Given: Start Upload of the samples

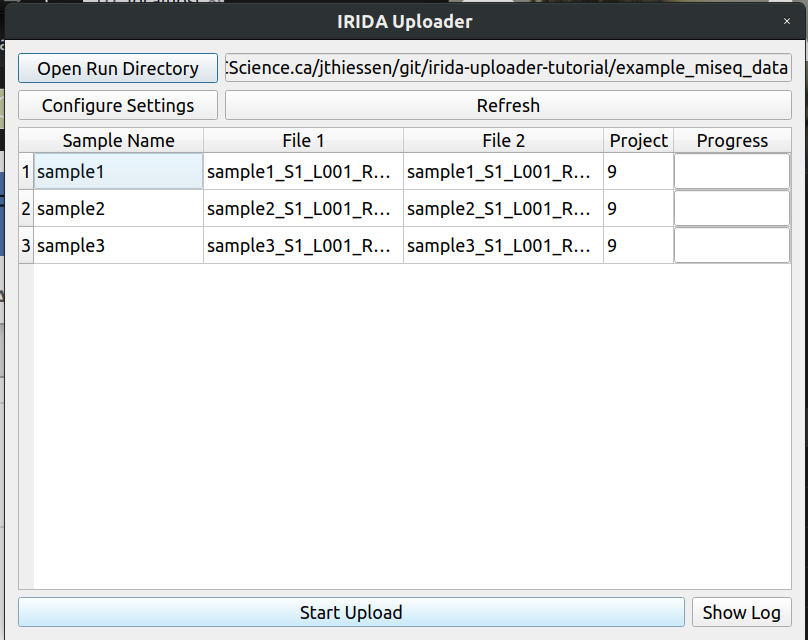Looking at the screenshot, I should point(351,612).
